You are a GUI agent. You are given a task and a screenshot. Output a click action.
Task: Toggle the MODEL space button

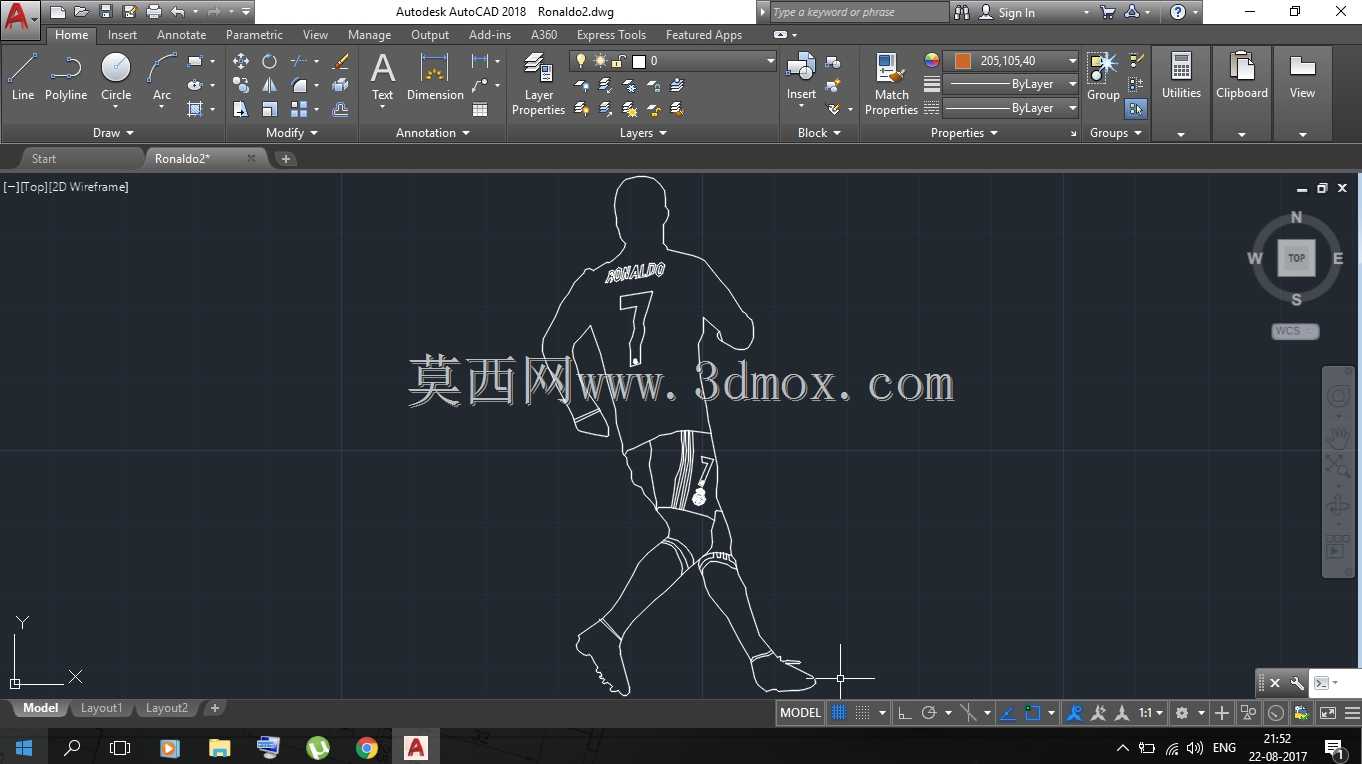click(x=801, y=713)
